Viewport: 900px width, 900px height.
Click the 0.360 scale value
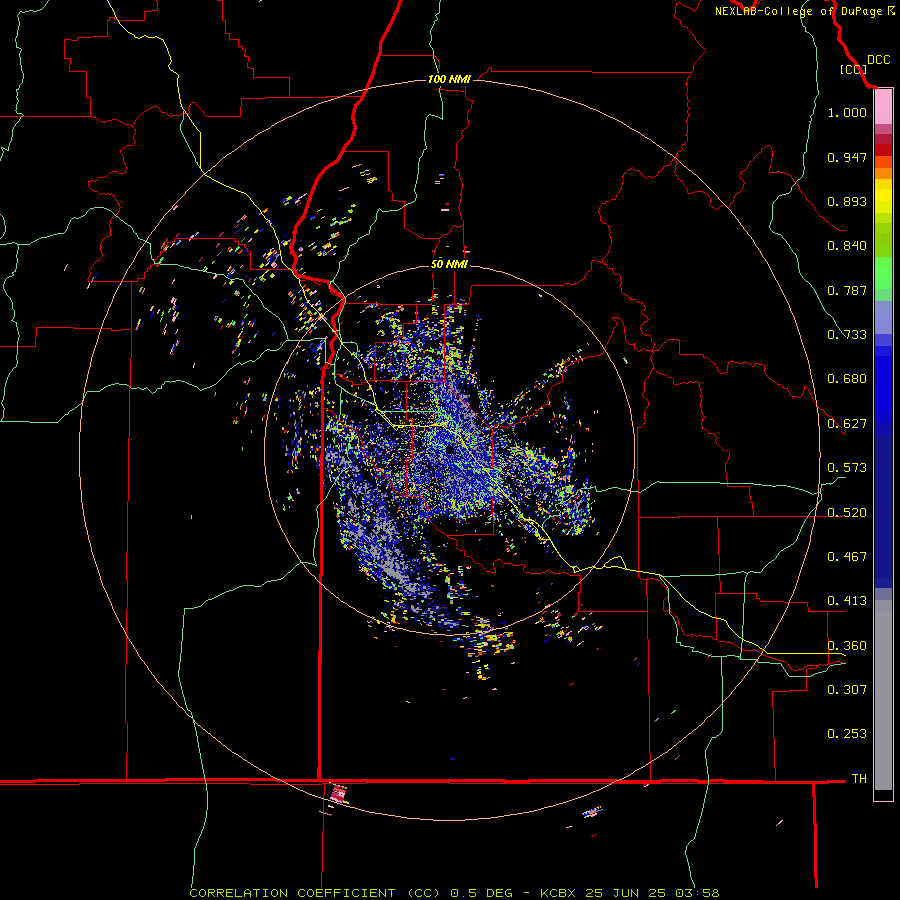point(847,645)
